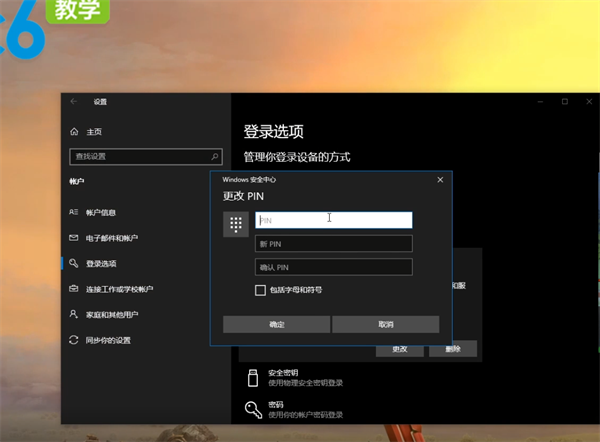Select the 登录选项 key icon

[74, 264]
